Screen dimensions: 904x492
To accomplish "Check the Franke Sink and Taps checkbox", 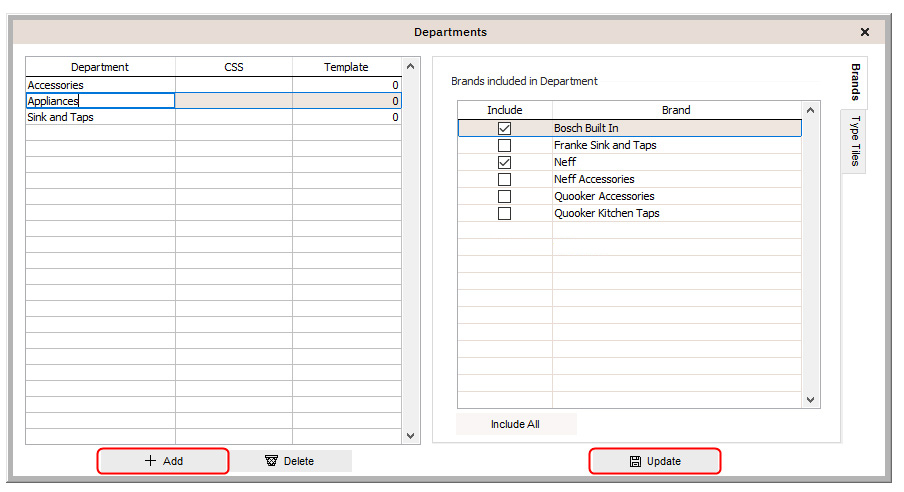I will [x=504, y=145].
